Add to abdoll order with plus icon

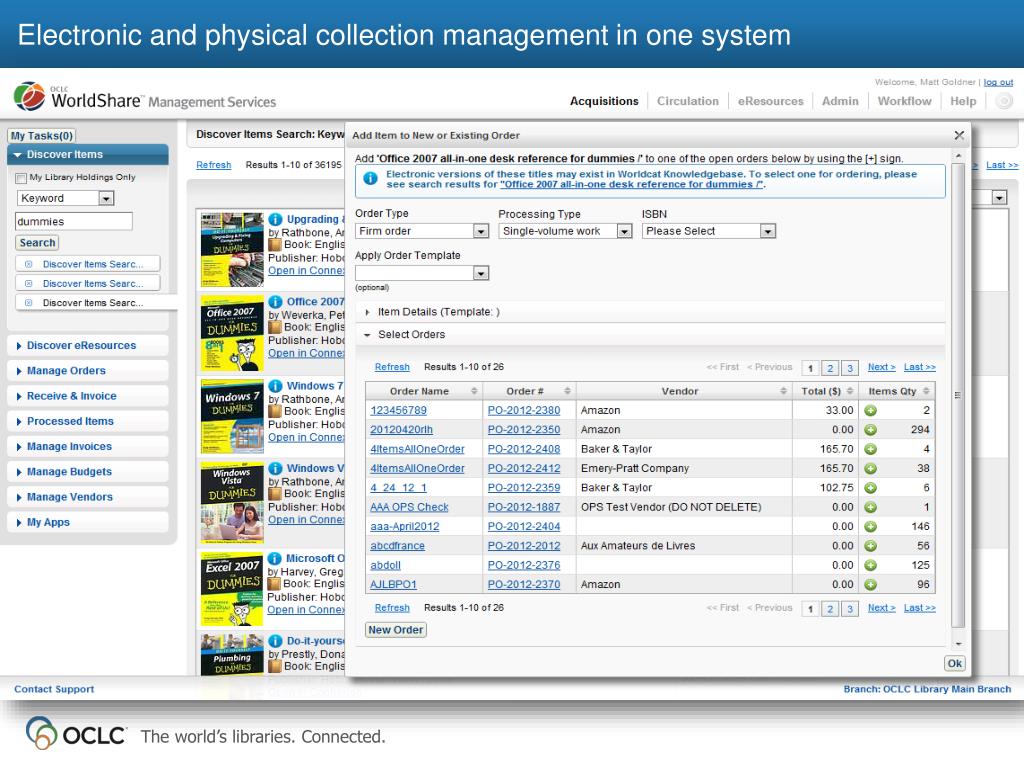tap(871, 566)
